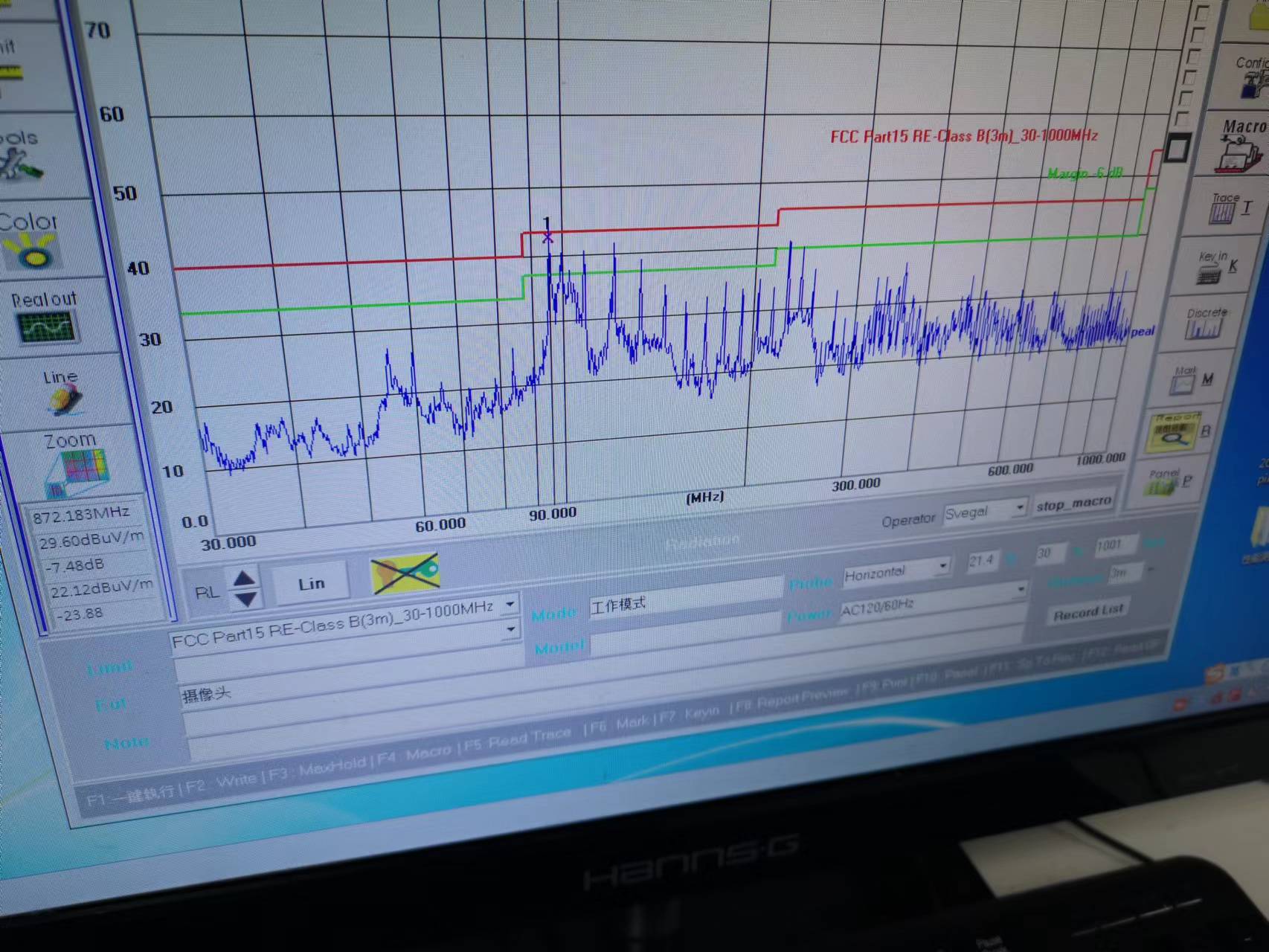Click F8 Report Preview in the function bar

[793, 698]
